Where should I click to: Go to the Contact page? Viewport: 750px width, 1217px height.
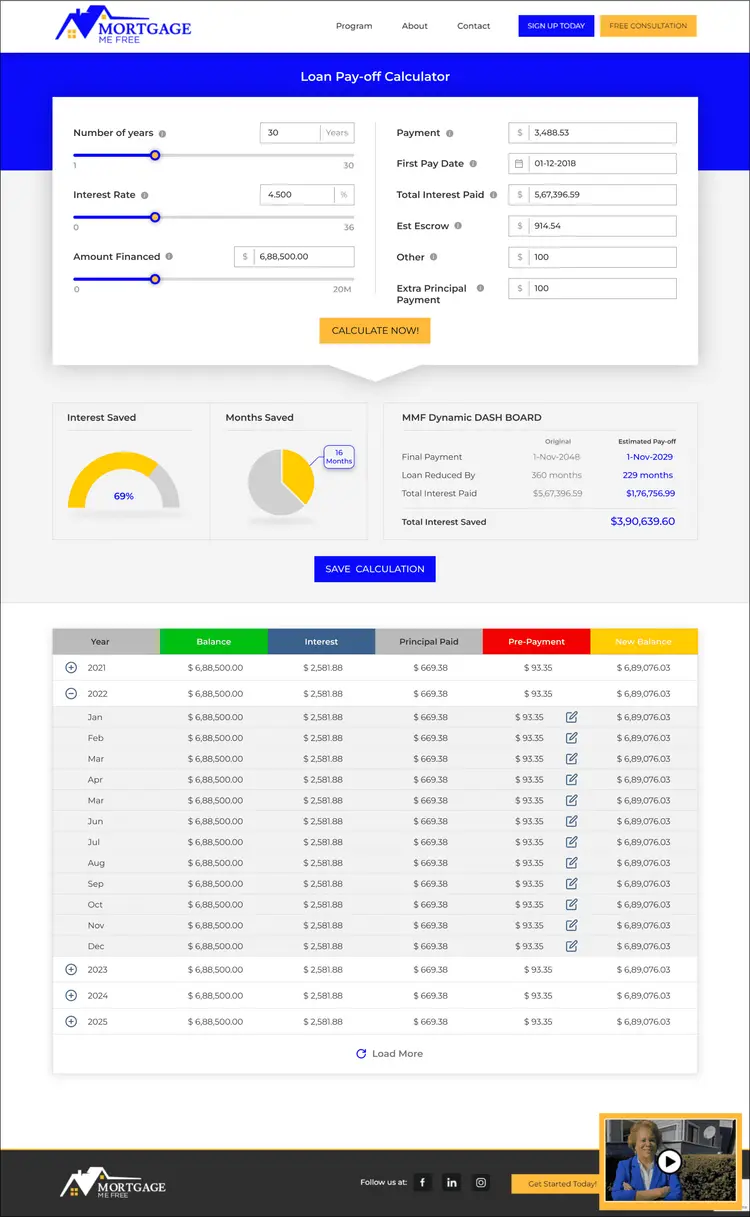coord(474,26)
